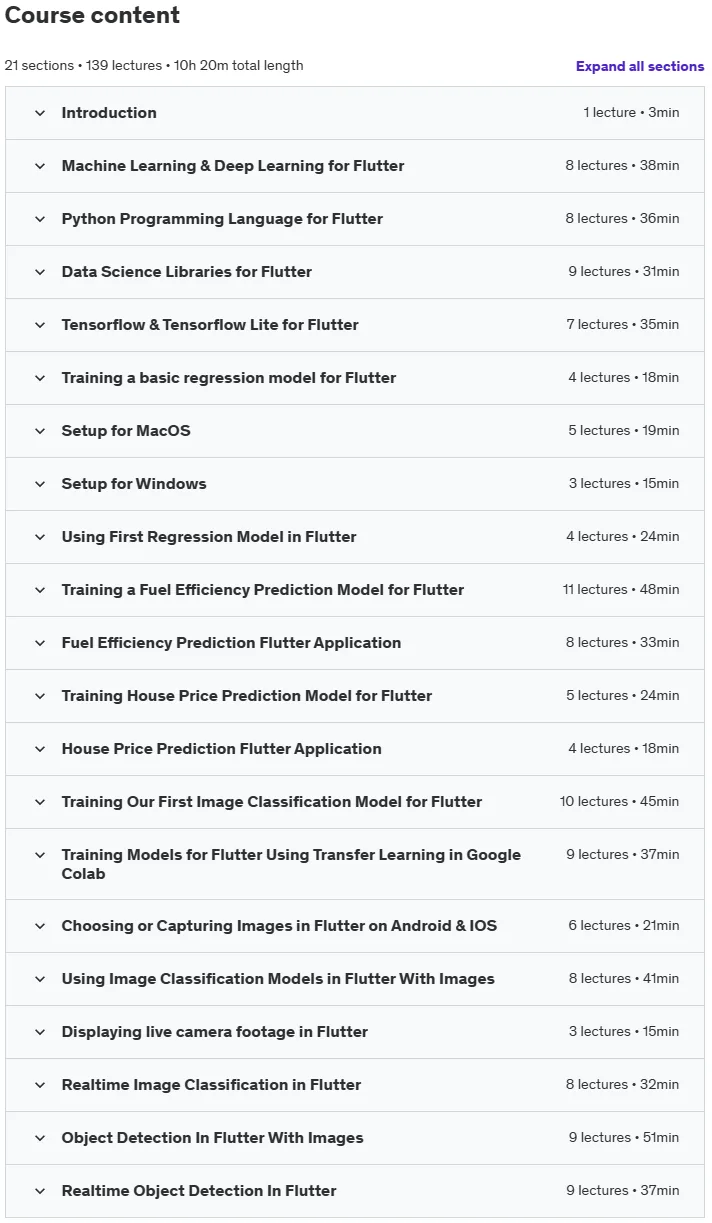Click chevron for House Price Prediction Flutter Application
The width and height of the screenshot is (712, 1223).
click(40, 749)
